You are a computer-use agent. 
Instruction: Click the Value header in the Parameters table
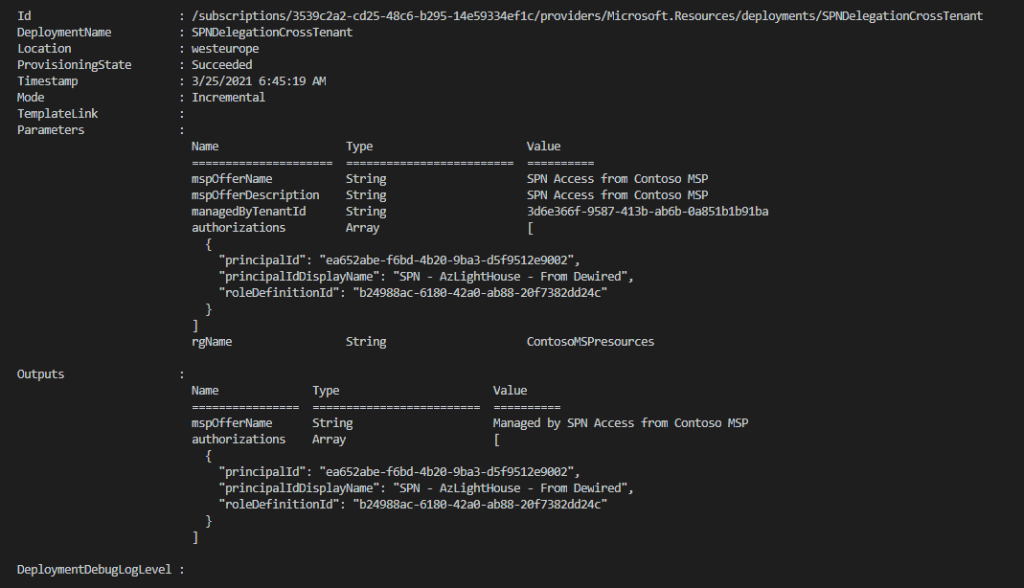(x=544, y=146)
